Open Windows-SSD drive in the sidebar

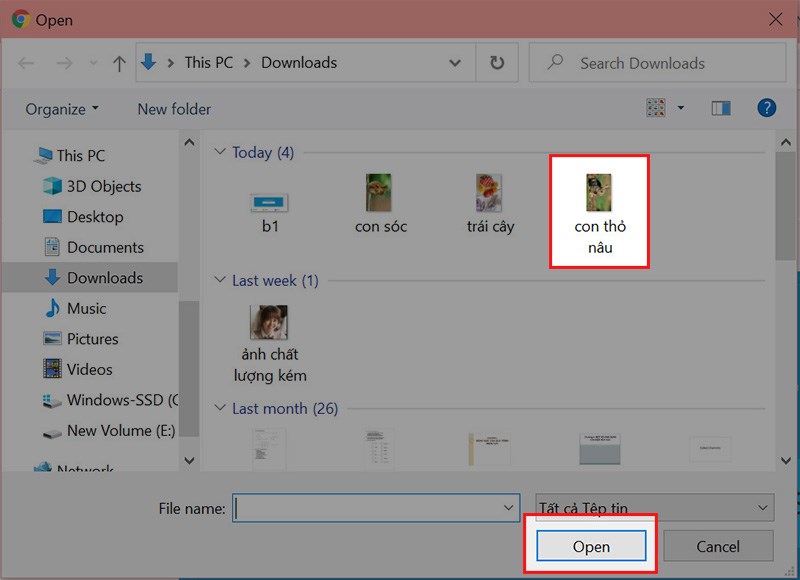(x=110, y=400)
